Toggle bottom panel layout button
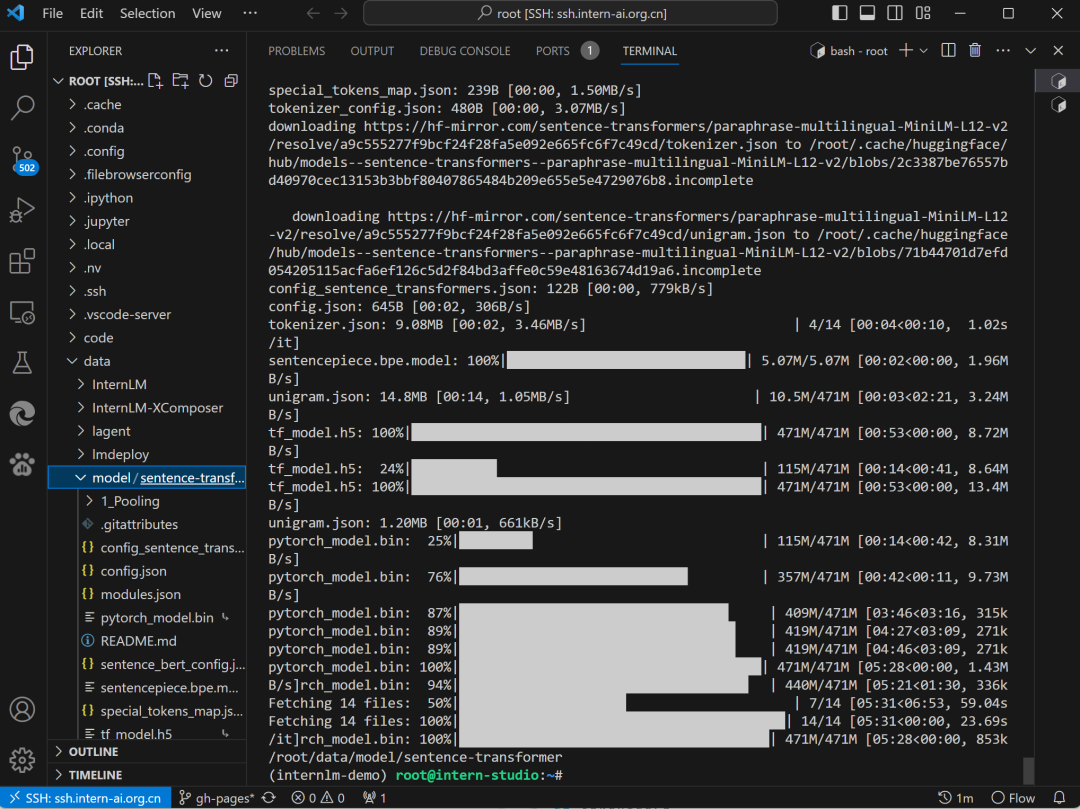The width and height of the screenshot is (1080, 809). point(867,13)
